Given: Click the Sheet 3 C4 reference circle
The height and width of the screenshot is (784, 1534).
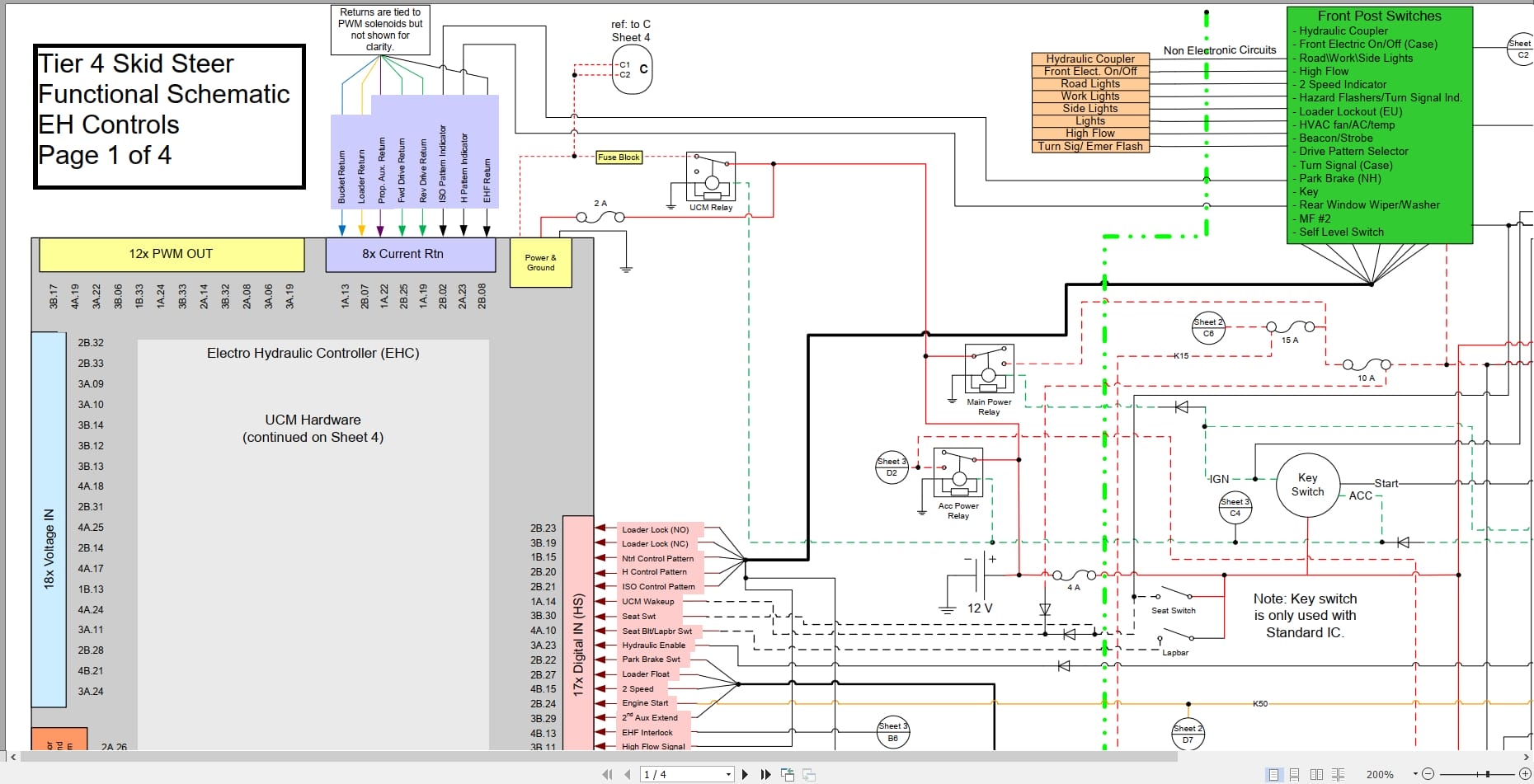Looking at the screenshot, I should tap(1235, 507).
